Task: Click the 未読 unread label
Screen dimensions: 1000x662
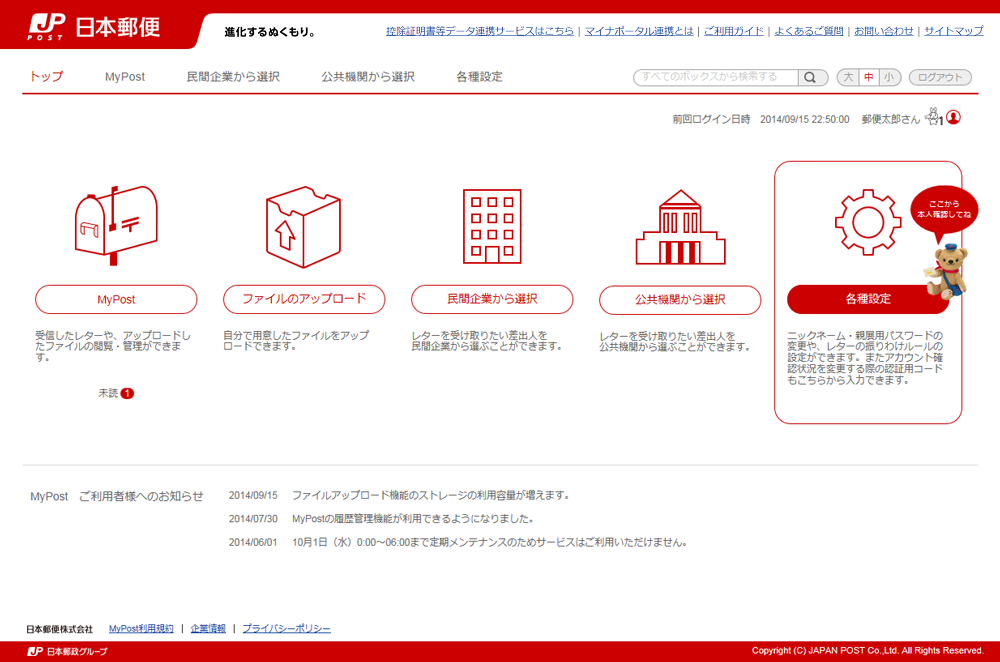Action: [x=108, y=394]
